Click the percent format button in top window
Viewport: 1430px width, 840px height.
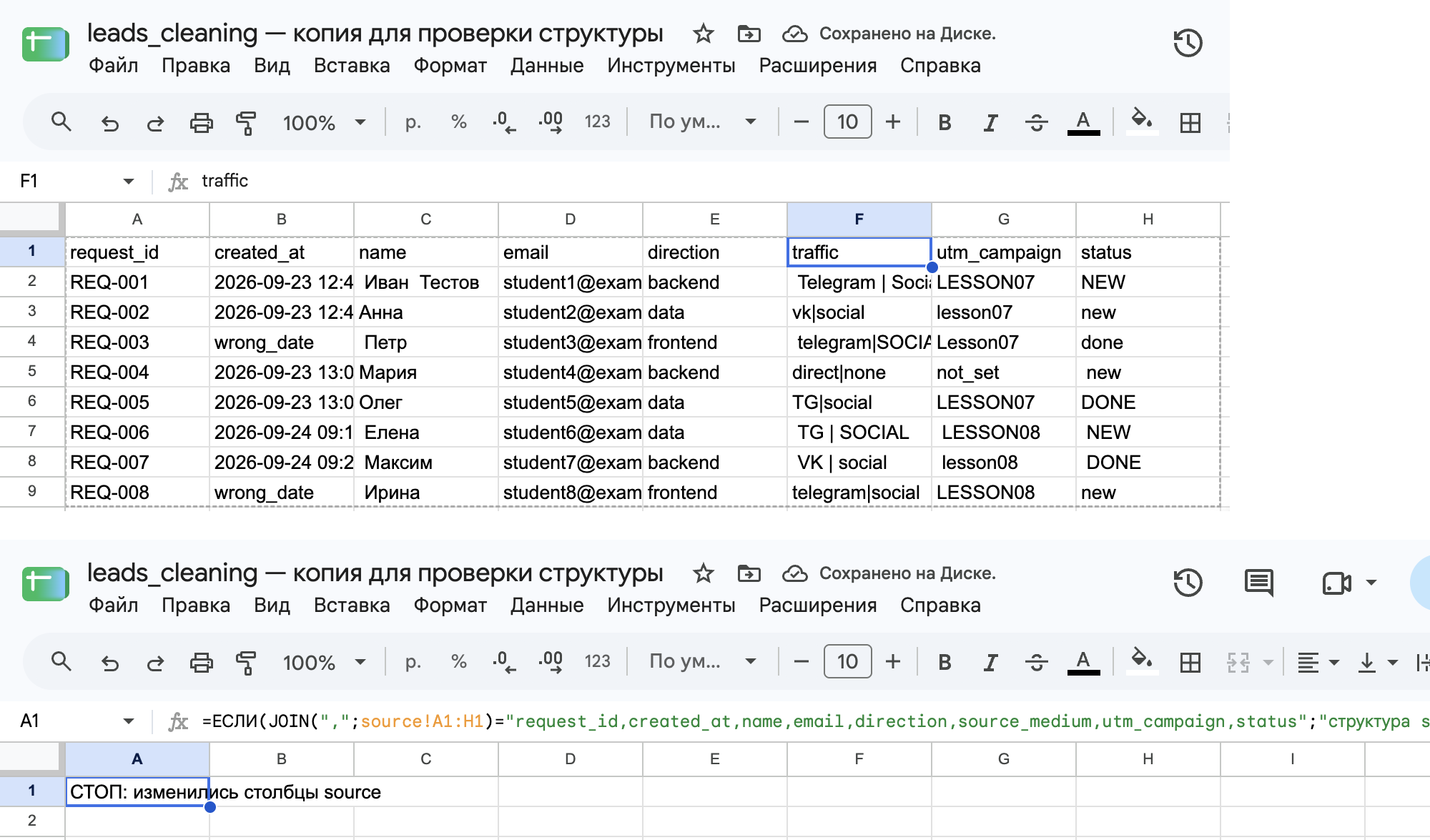click(459, 122)
